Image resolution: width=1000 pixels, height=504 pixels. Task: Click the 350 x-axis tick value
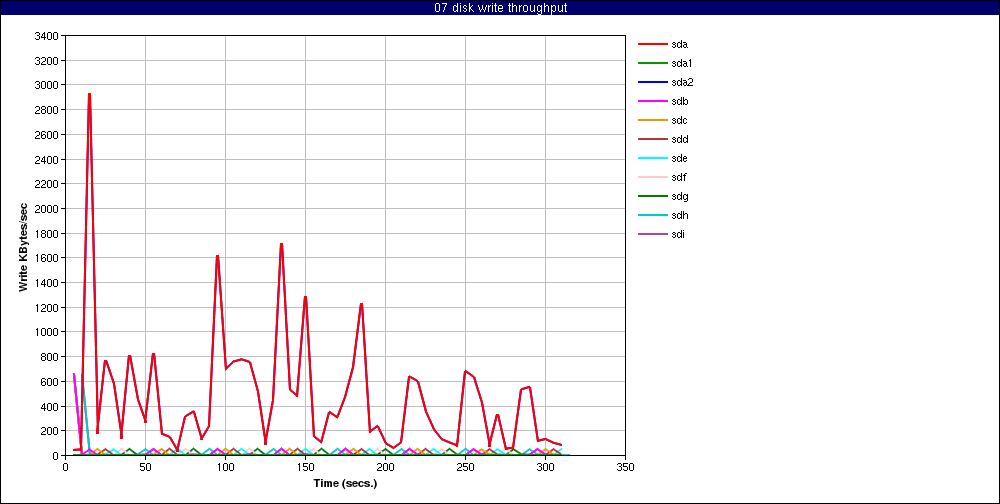(625, 467)
